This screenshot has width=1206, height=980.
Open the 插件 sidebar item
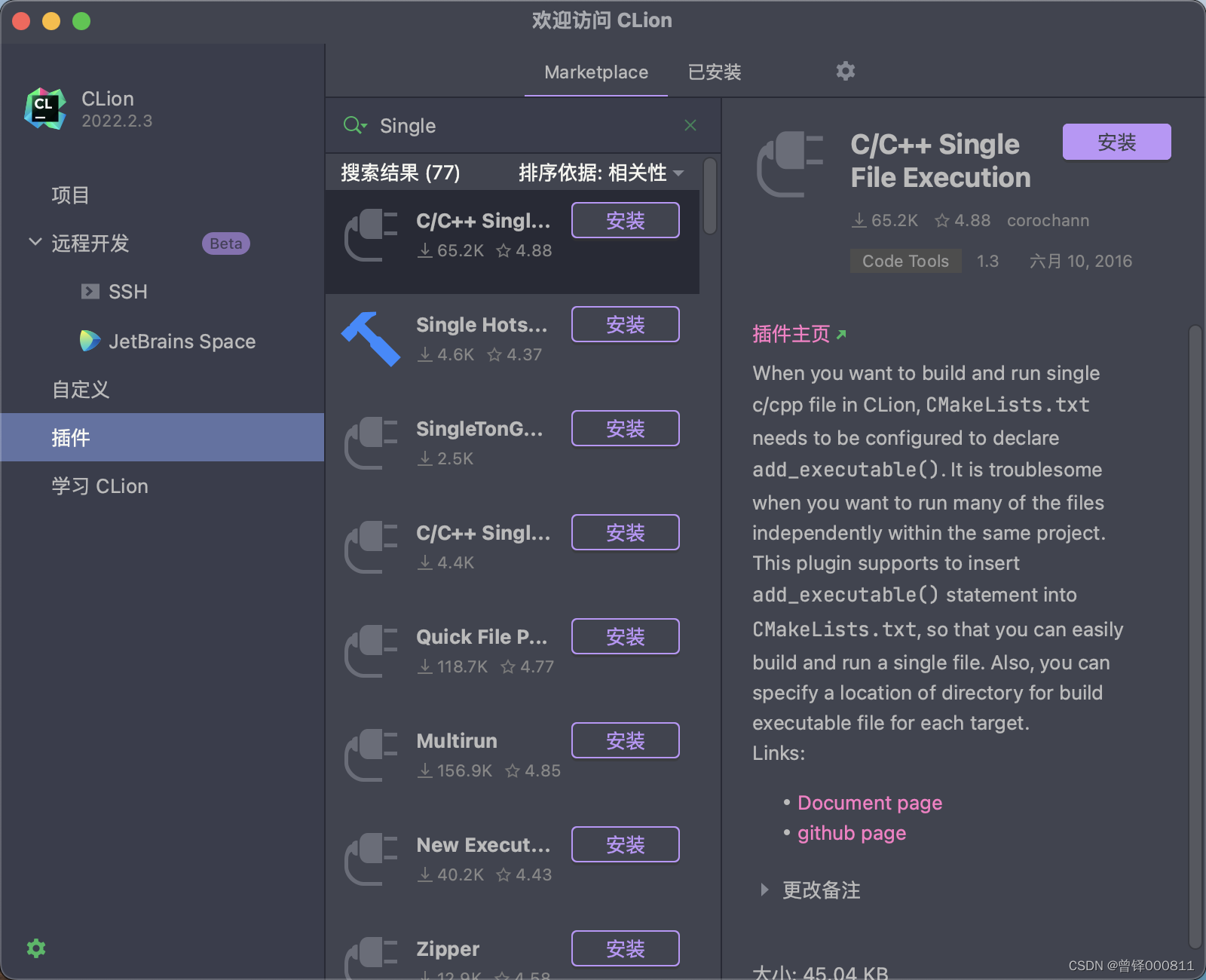pos(72,437)
